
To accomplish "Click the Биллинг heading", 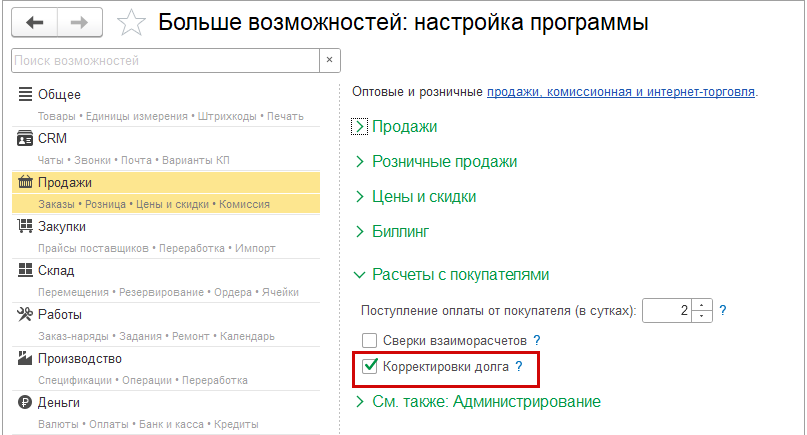I will click(400, 232).
